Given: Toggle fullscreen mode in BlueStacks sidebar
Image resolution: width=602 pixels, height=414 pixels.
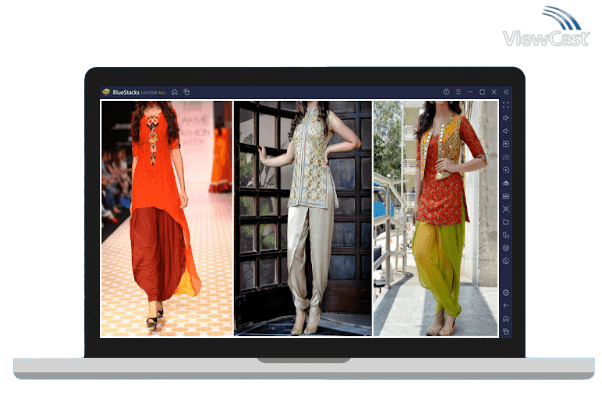Looking at the screenshot, I should pos(506,105).
